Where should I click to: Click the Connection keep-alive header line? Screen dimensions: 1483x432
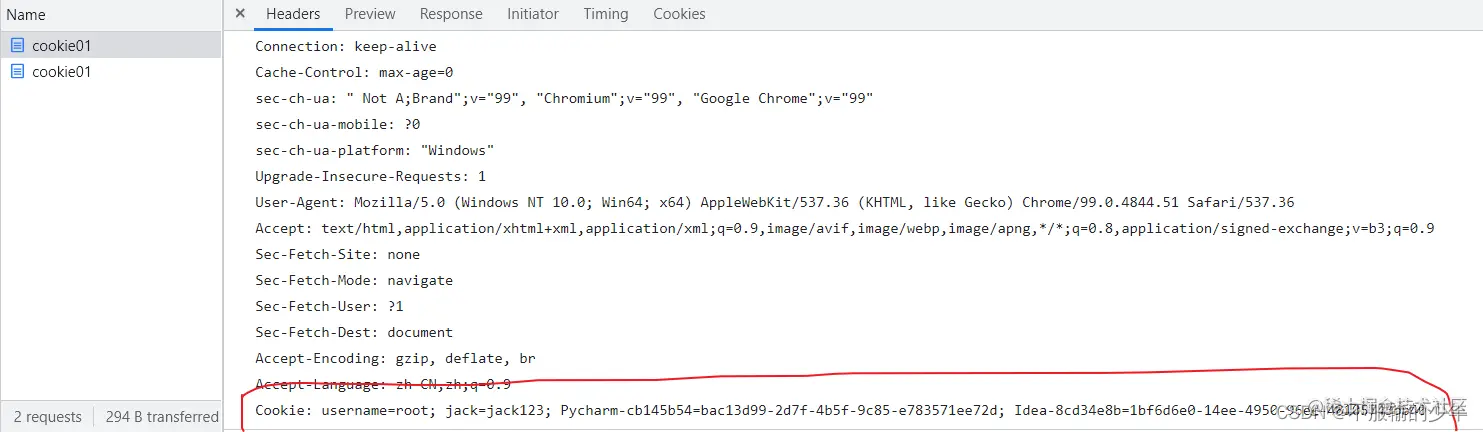(346, 46)
